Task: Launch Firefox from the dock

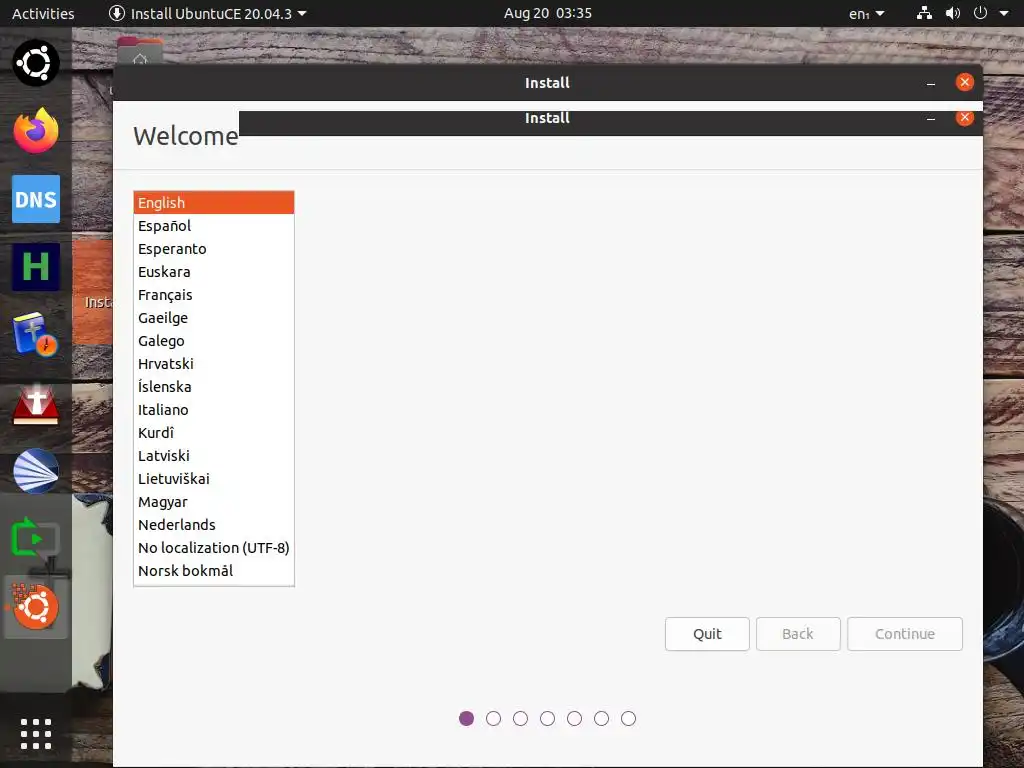Action: [36, 131]
